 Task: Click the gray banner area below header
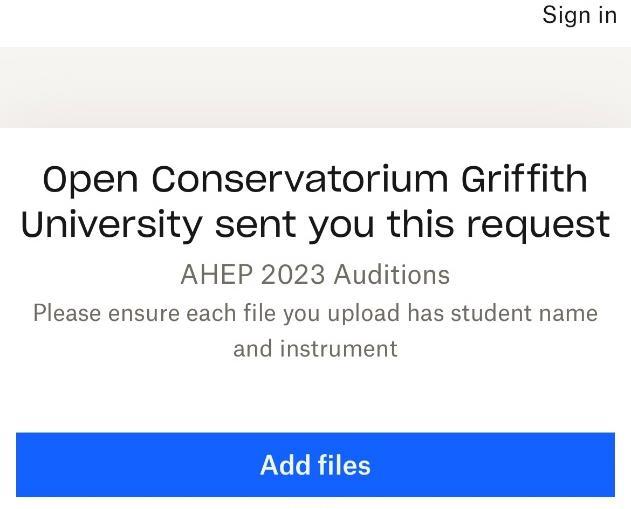[x=315, y=87]
